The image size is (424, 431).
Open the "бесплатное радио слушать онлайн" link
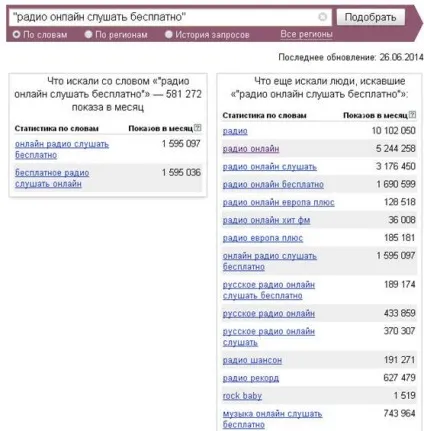coord(52,178)
